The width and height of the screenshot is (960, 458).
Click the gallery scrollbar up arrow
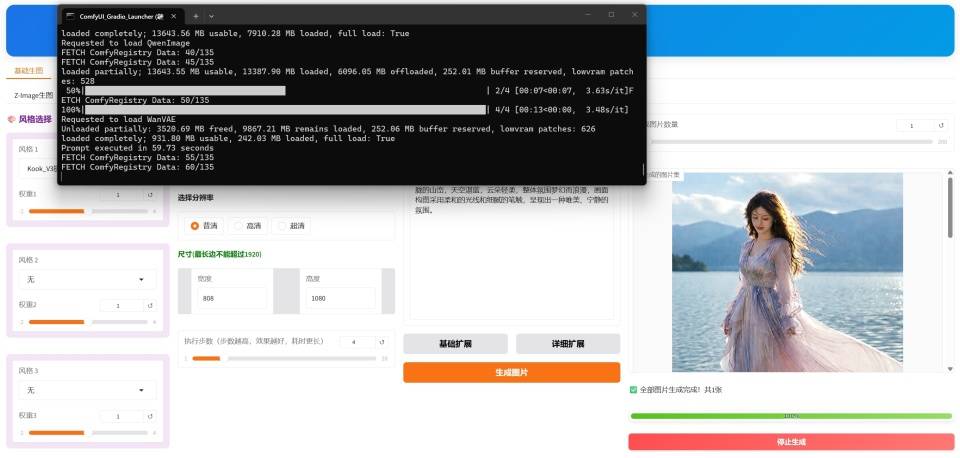click(950, 175)
